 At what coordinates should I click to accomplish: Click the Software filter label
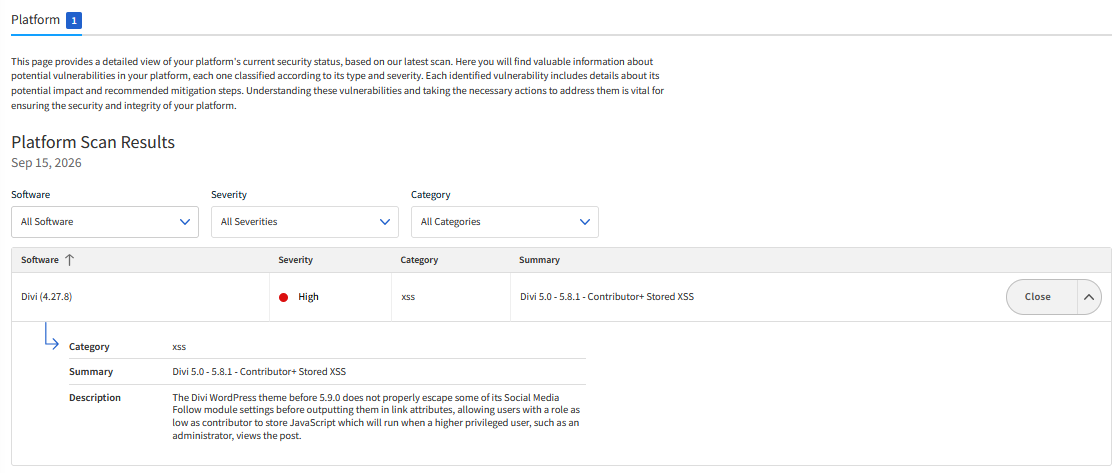[31, 194]
